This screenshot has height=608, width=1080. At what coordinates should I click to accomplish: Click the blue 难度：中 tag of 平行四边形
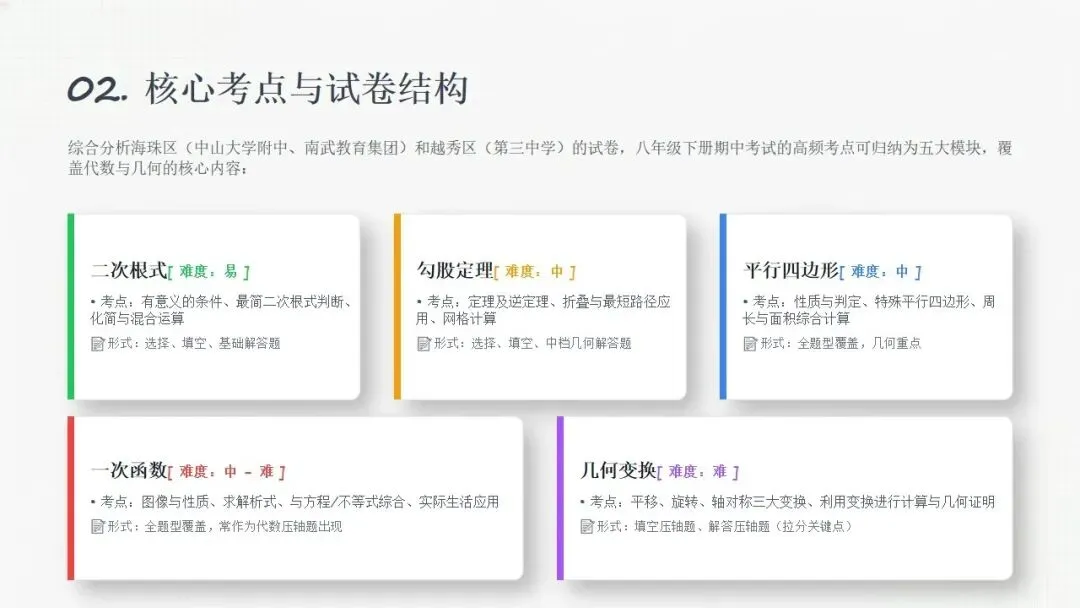point(881,272)
